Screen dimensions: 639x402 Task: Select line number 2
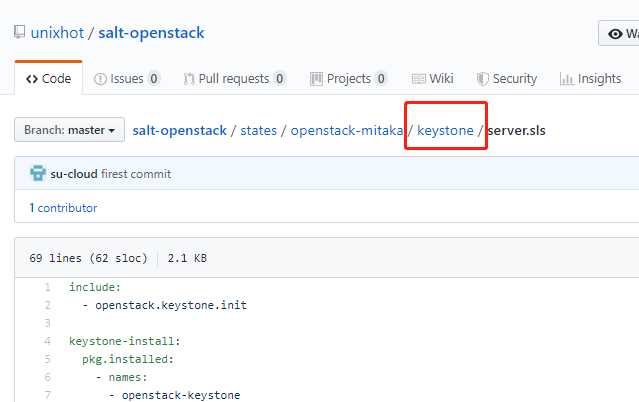[x=48, y=305]
